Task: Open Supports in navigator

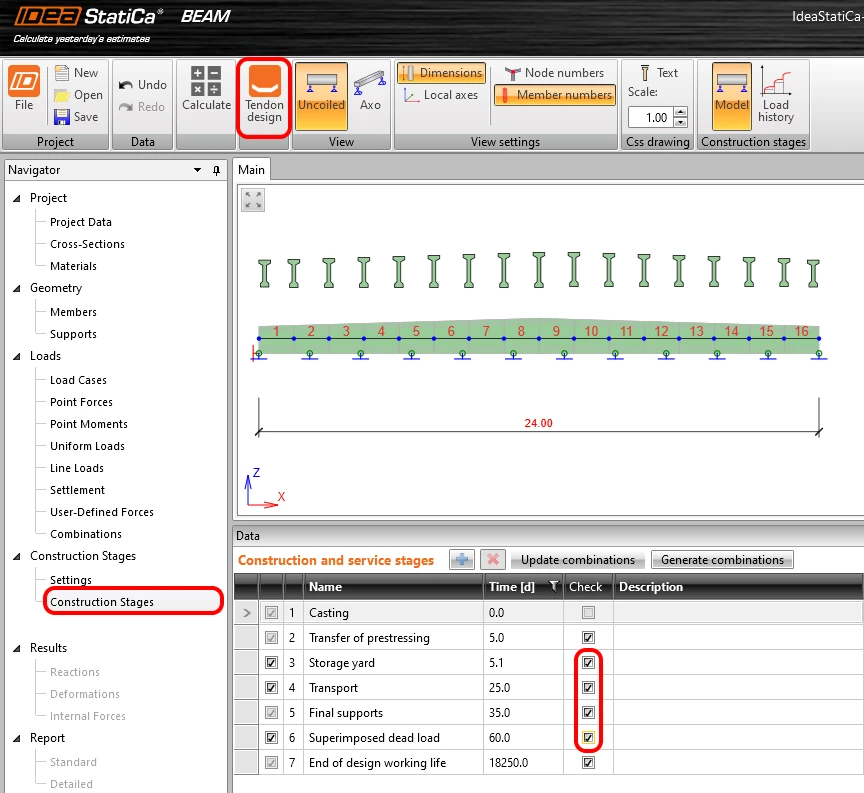Action: pyautogui.click(x=73, y=334)
